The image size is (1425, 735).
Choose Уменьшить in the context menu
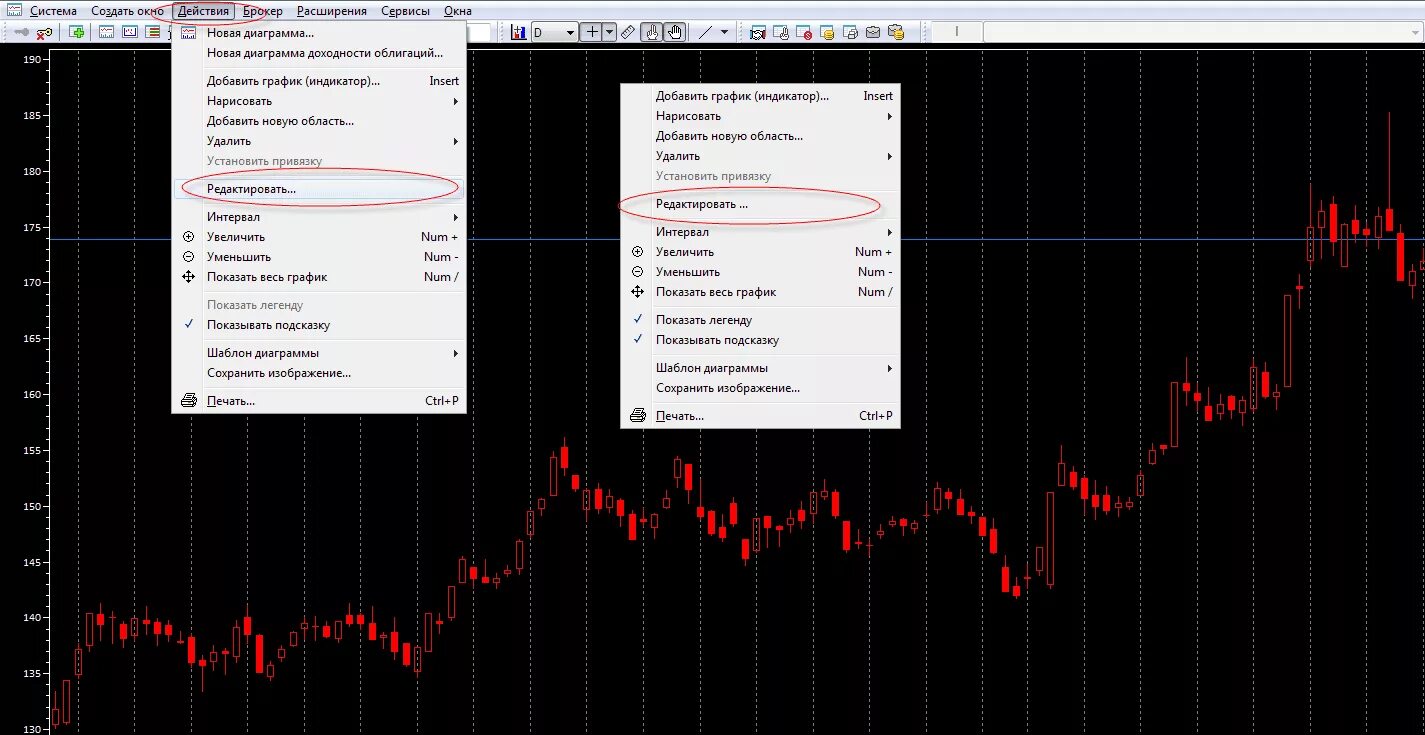click(x=760, y=272)
